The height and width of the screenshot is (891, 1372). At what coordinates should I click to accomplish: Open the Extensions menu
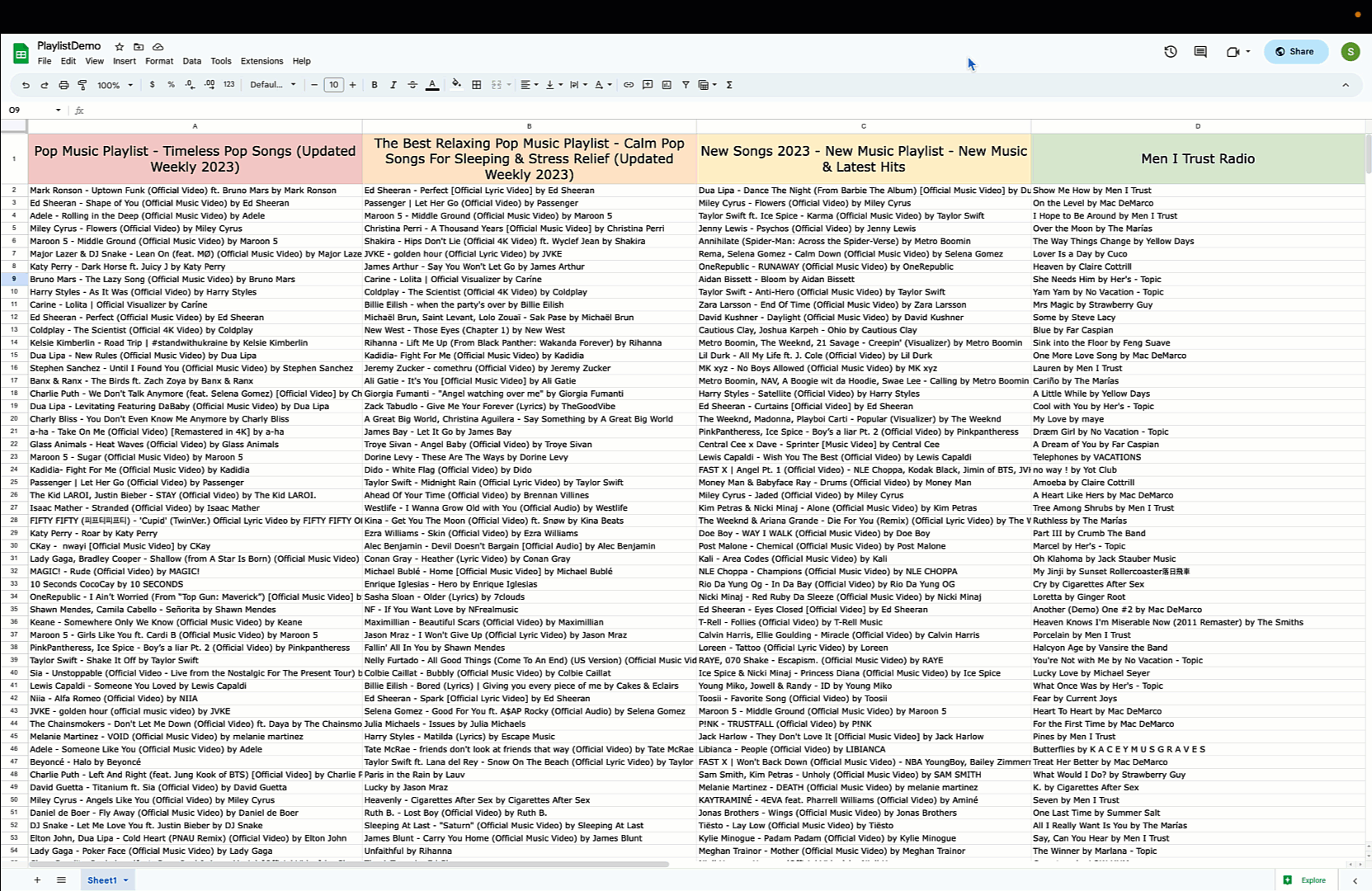click(x=262, y=61)
